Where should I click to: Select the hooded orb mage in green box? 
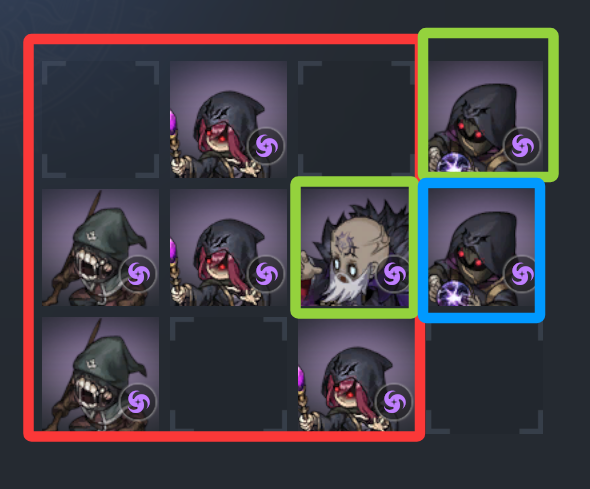click(x=485, y=117)
